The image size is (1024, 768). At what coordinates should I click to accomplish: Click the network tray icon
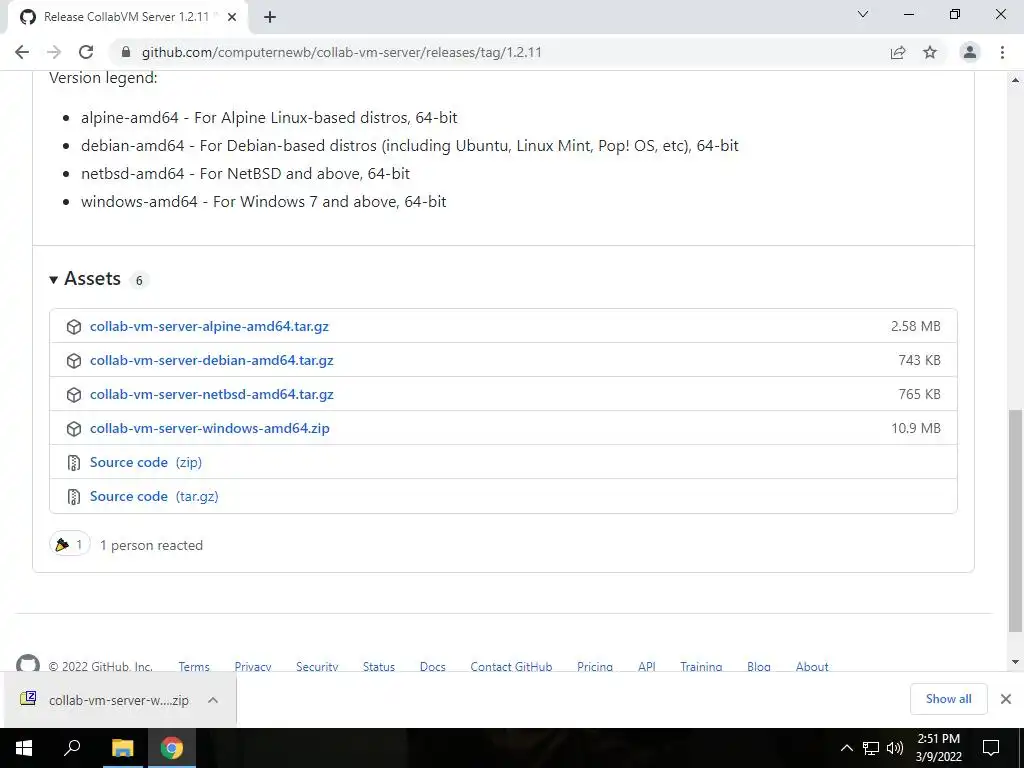871,748
